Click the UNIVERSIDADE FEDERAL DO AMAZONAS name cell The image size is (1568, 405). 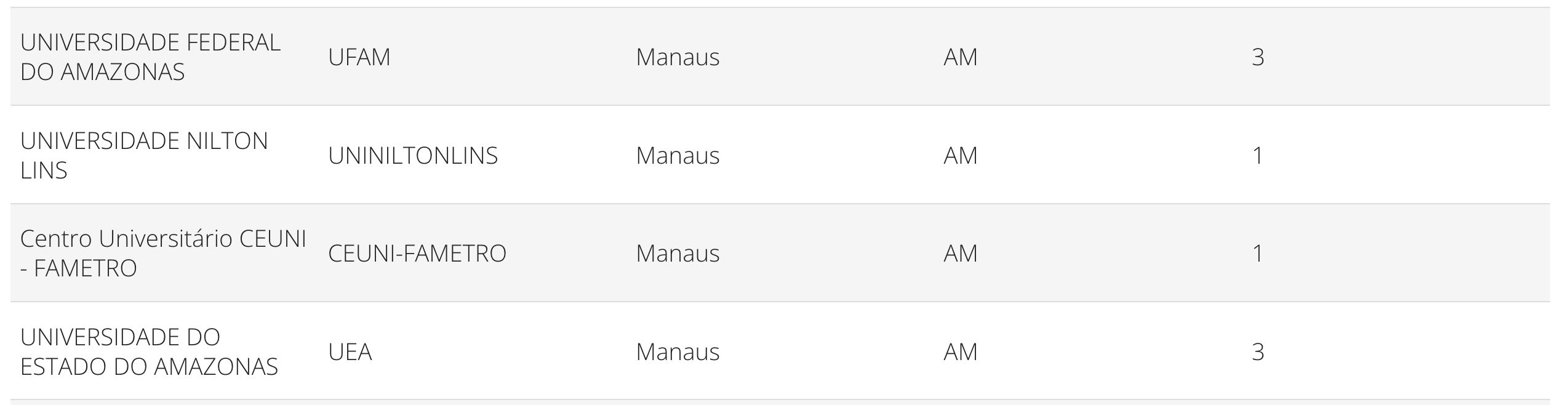(x=150, y=57)
